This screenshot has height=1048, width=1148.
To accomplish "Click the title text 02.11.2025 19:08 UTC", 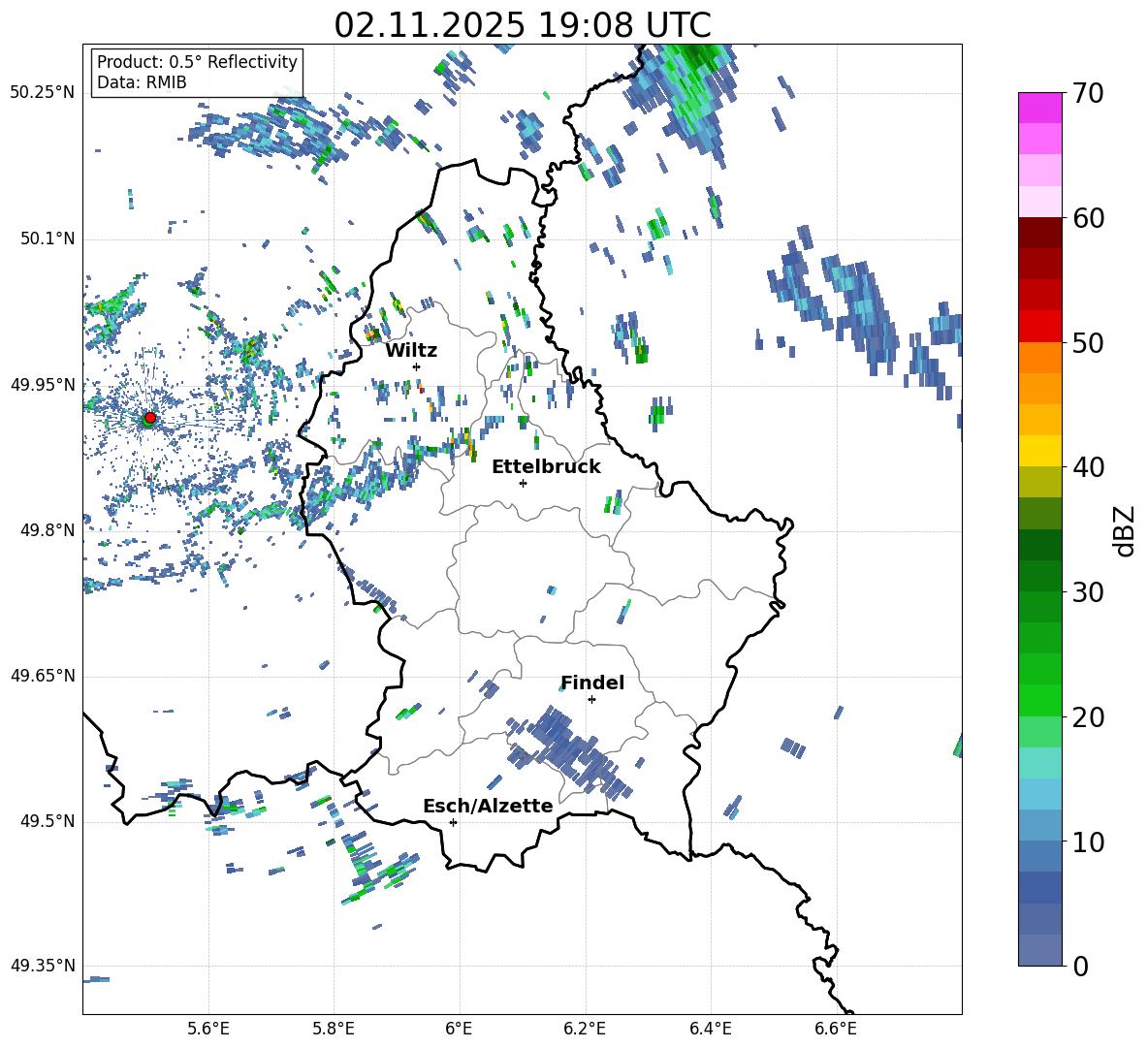I will coord(523,25).
